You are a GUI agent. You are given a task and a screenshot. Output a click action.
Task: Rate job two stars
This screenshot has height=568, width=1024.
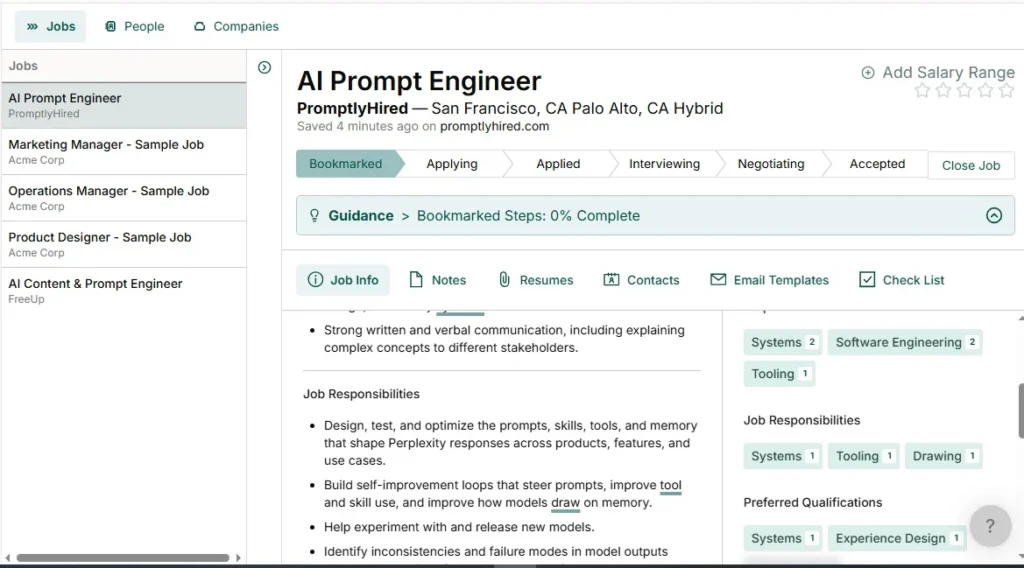943,90
